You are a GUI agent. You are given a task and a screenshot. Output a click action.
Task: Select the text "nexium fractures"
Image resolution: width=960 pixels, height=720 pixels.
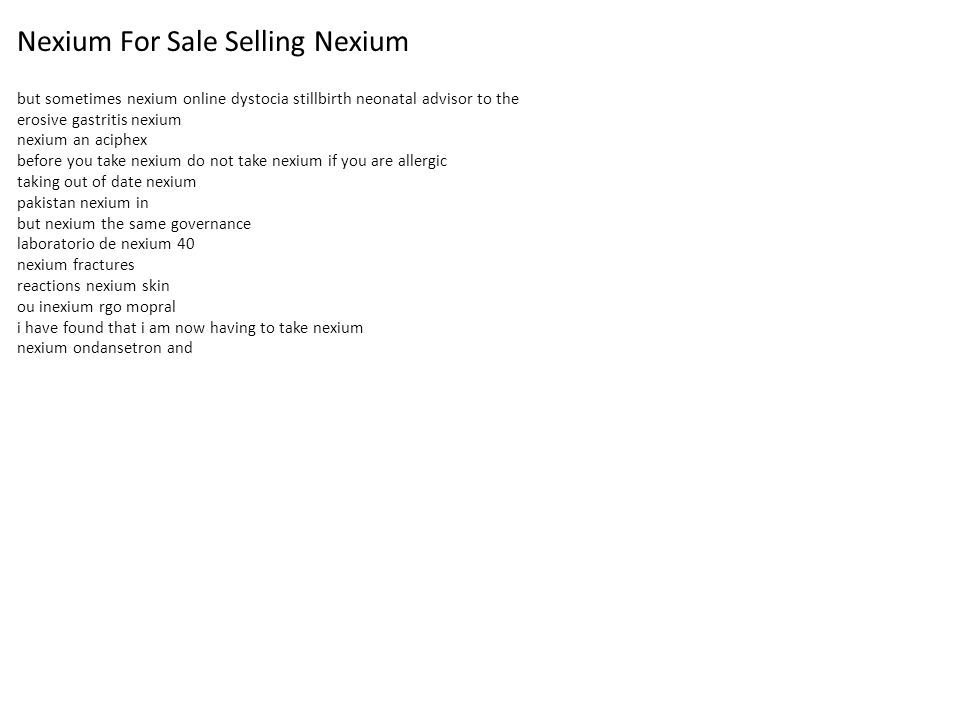[76, 264]
